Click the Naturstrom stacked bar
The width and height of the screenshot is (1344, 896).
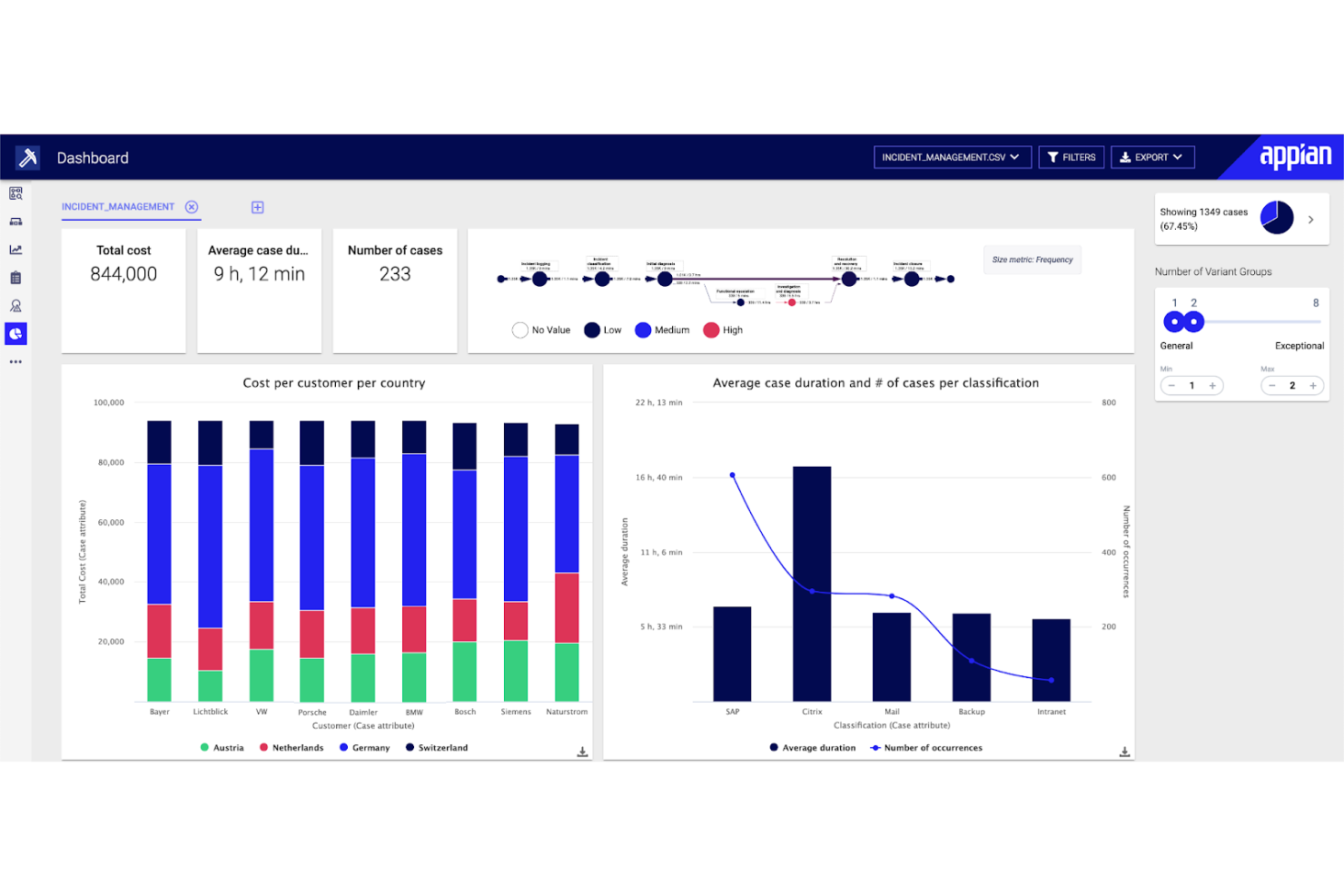click(x=567, y=563)
